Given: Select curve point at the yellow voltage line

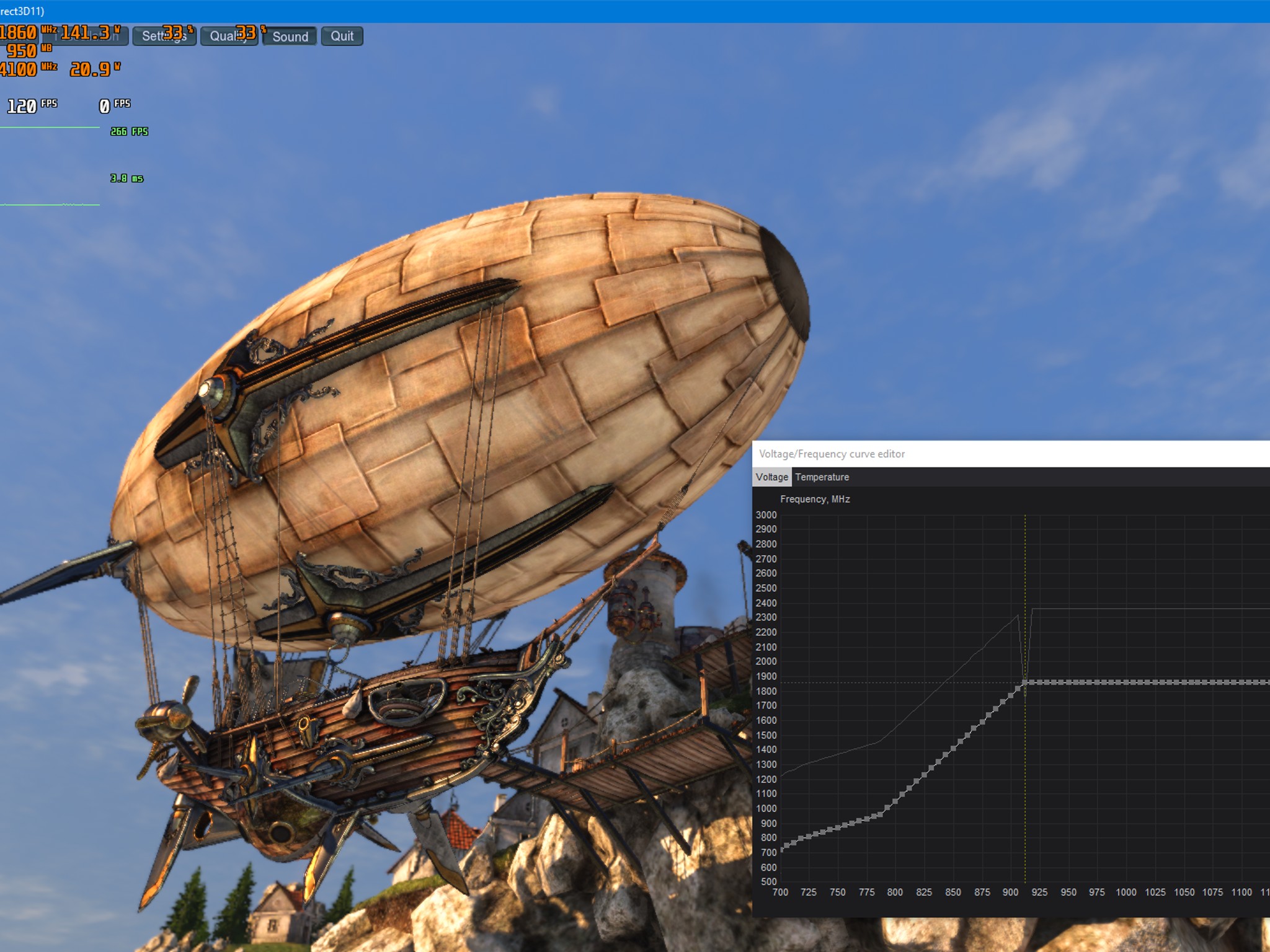Looking at the screenshot, I should [1025, 682].
